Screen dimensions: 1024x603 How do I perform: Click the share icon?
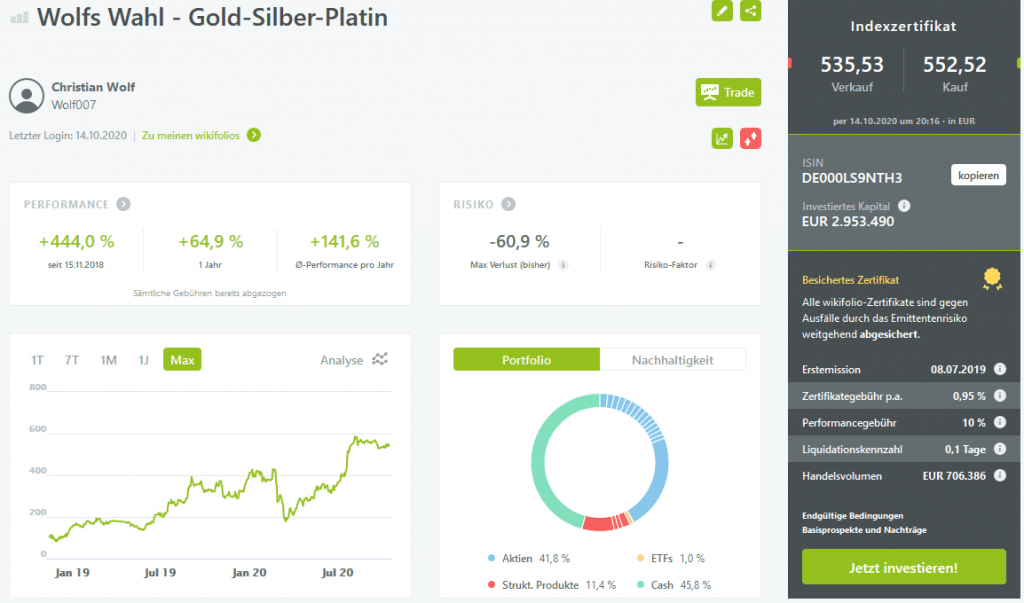point(750,11)
